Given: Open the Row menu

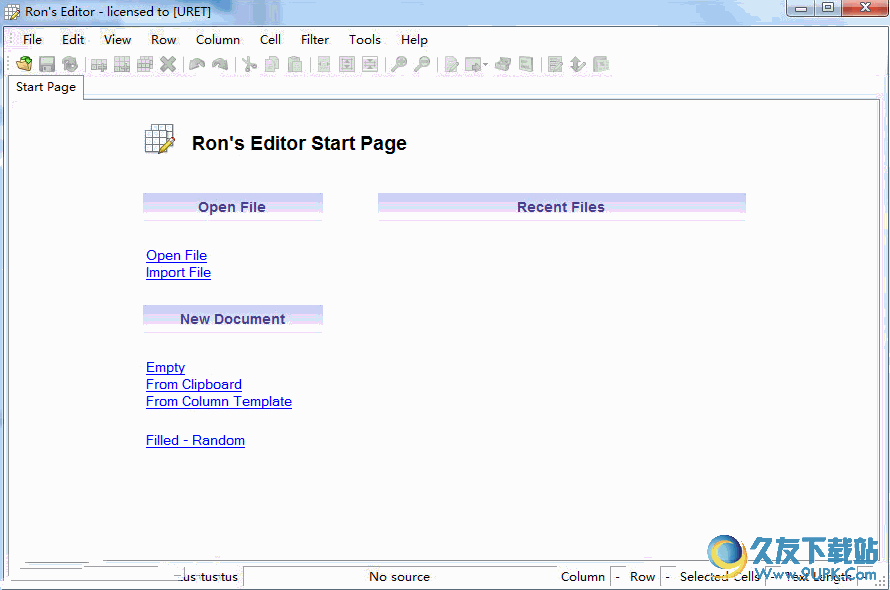Looking at the screenshot, I should tap(163, 40).
